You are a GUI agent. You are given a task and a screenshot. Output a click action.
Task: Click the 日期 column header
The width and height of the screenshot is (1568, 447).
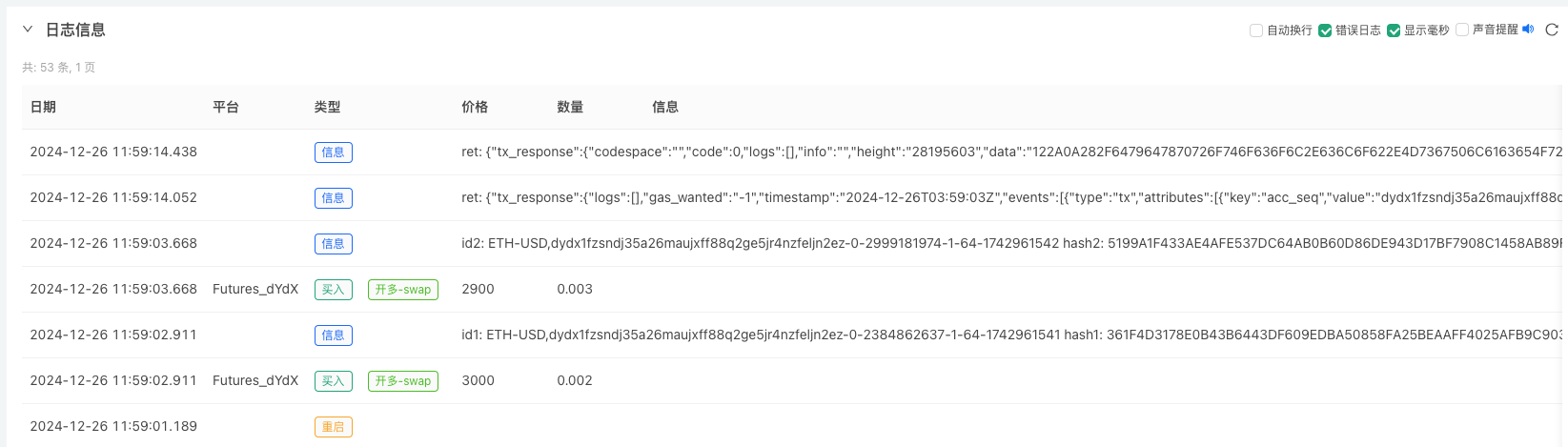point(43,107)
